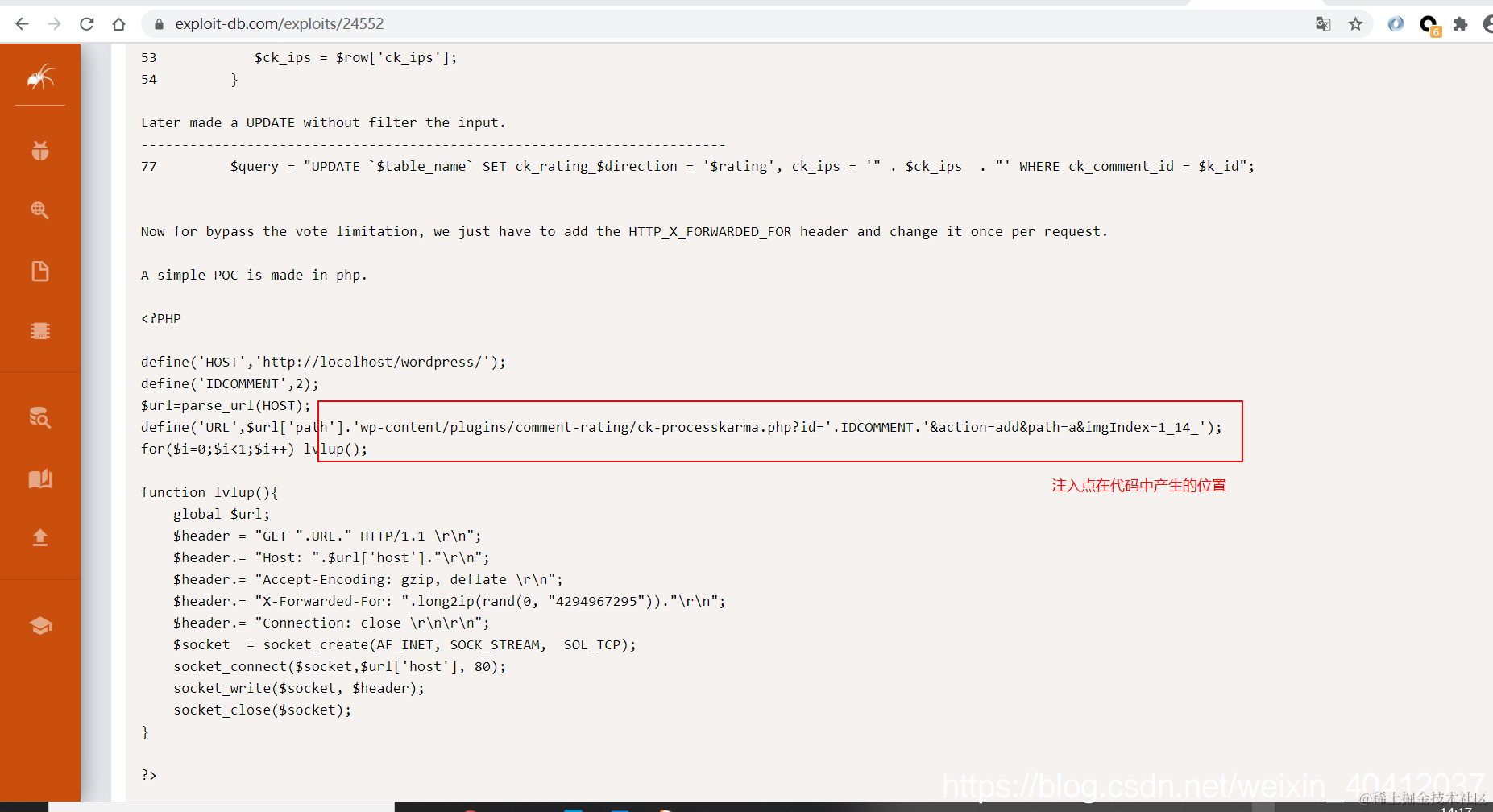Click the browser forward arrow

click(54, 24)
